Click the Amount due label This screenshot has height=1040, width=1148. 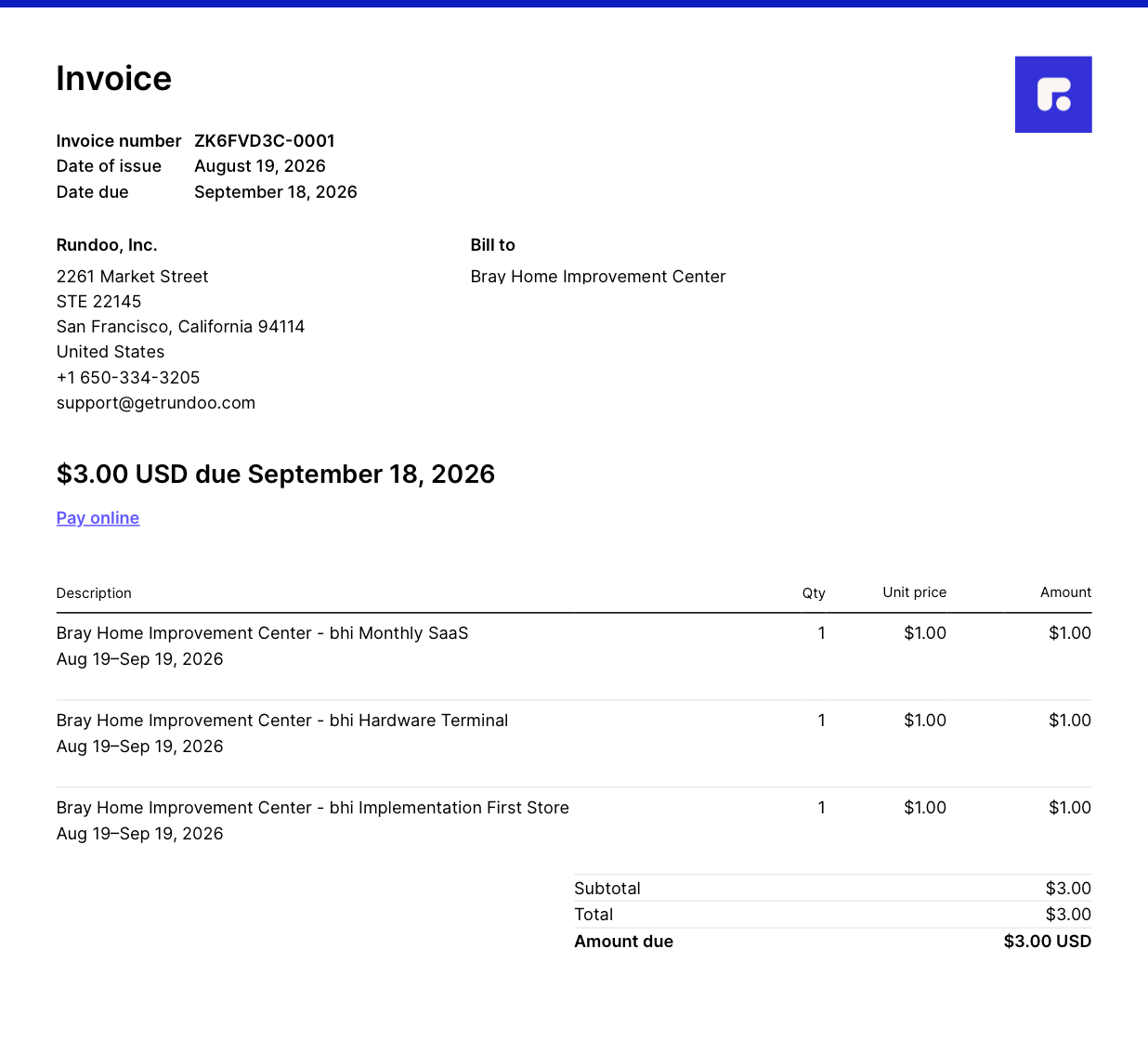624,942
